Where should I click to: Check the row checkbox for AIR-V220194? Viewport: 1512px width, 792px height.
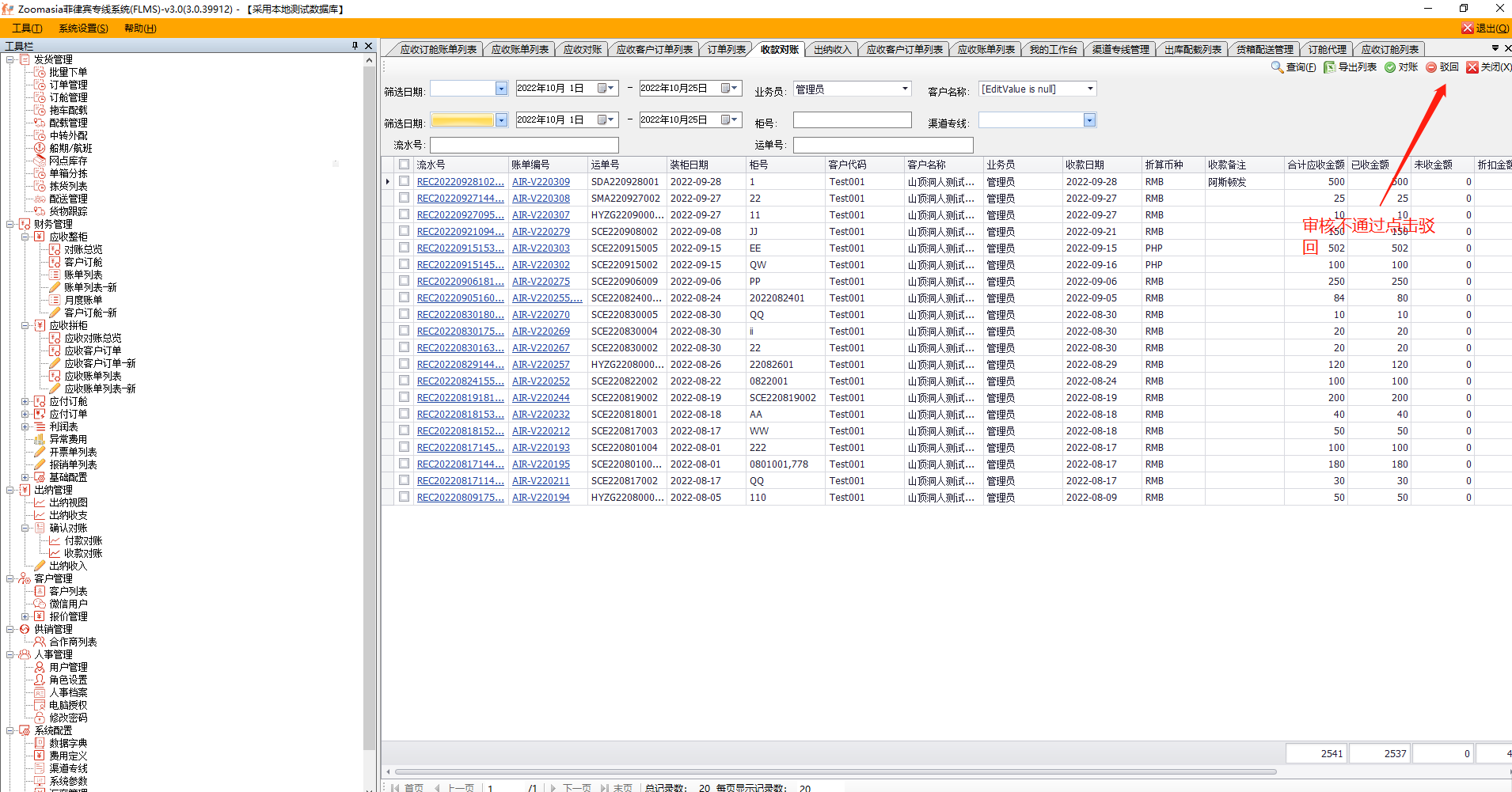(x=405, y=497)
